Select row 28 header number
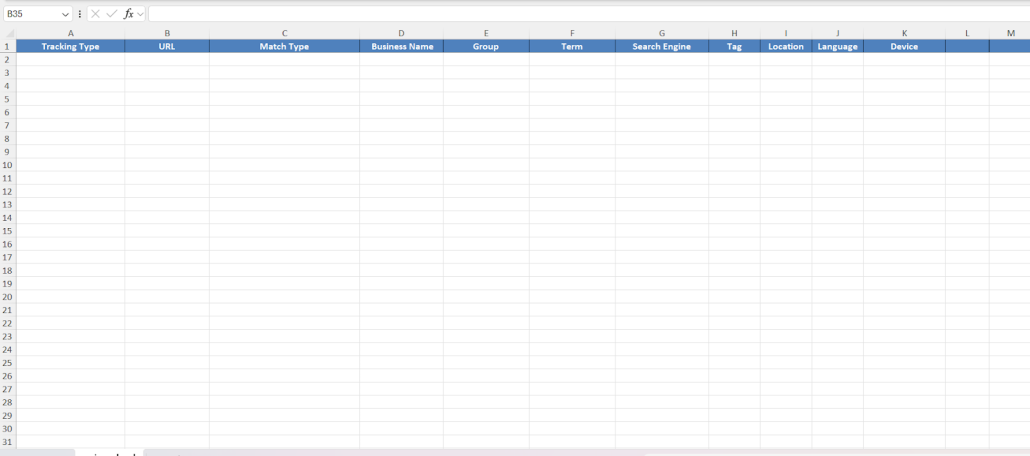The height and width of the screenshot is (456, 1030). pyautogui.click(x=8, y=402)
